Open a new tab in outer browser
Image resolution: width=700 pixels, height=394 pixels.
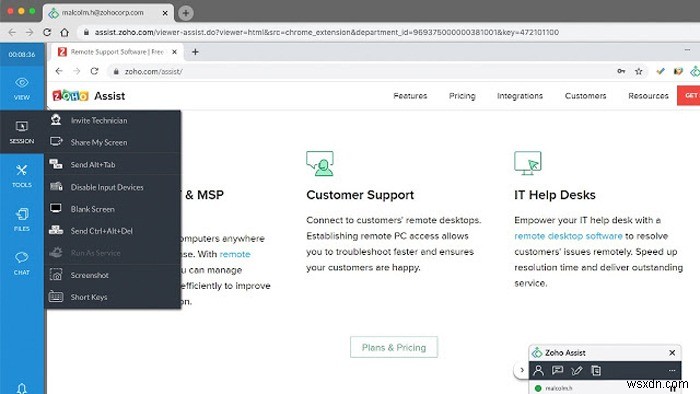tap(186, 13)
